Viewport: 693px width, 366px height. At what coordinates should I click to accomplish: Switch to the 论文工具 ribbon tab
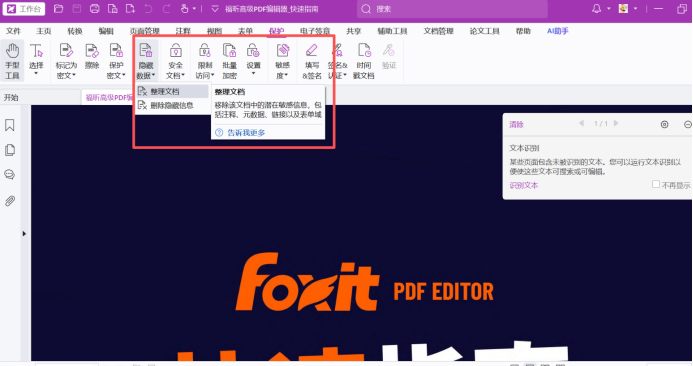point(484,31)
